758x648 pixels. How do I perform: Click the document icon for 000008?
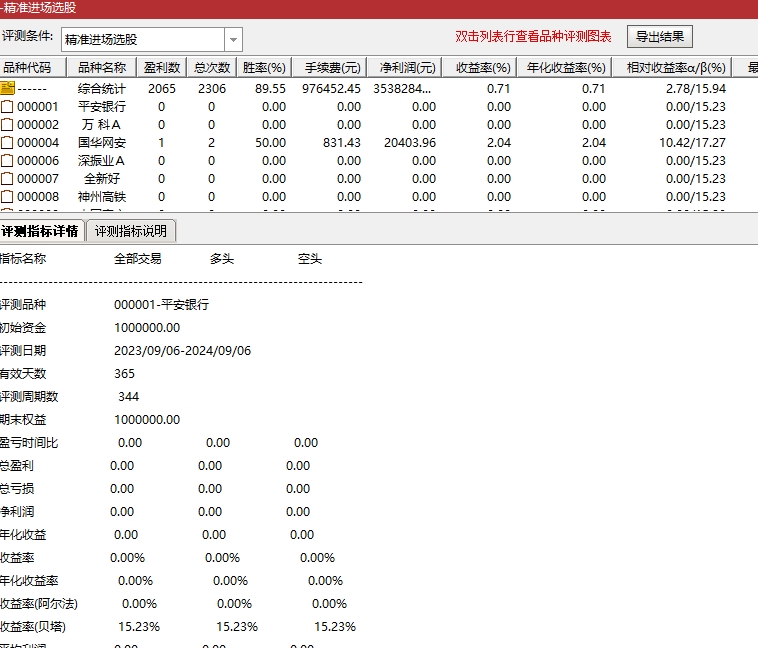[7, 196]
